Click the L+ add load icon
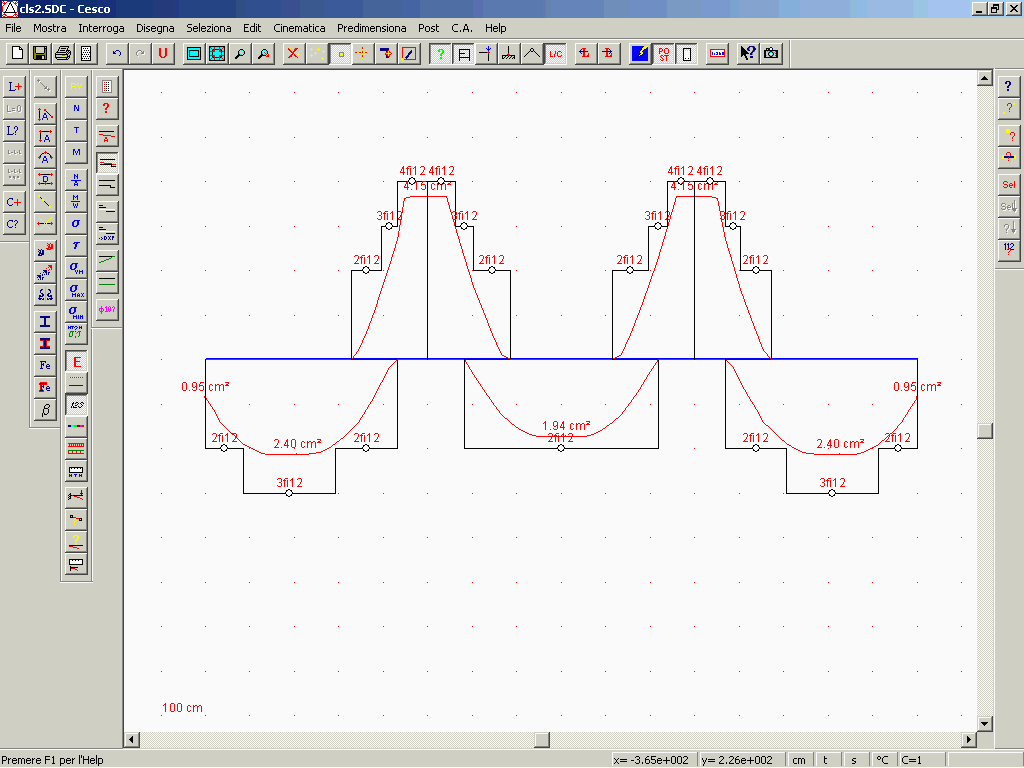The height and width of the screenshot is (768, 1024). tap(14, 87)
